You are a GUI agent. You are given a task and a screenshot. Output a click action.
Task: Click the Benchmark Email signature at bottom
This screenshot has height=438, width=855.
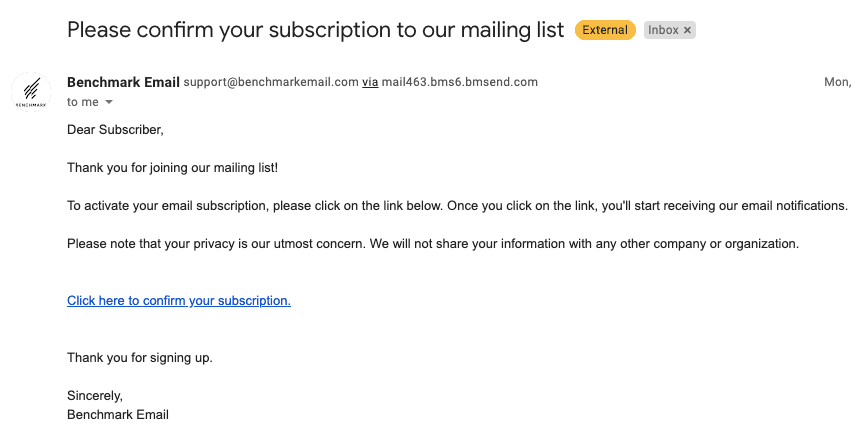118,414
